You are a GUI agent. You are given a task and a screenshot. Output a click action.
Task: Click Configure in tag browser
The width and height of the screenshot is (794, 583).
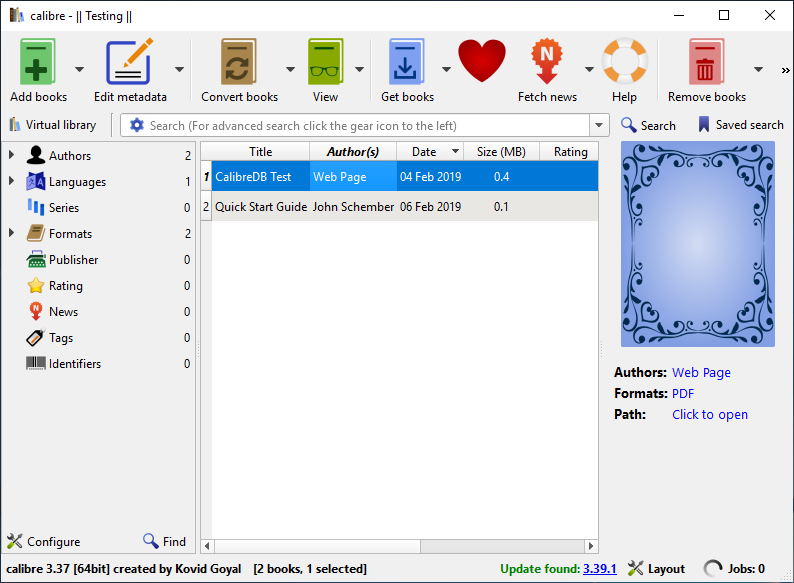click(x=44, y=541)
